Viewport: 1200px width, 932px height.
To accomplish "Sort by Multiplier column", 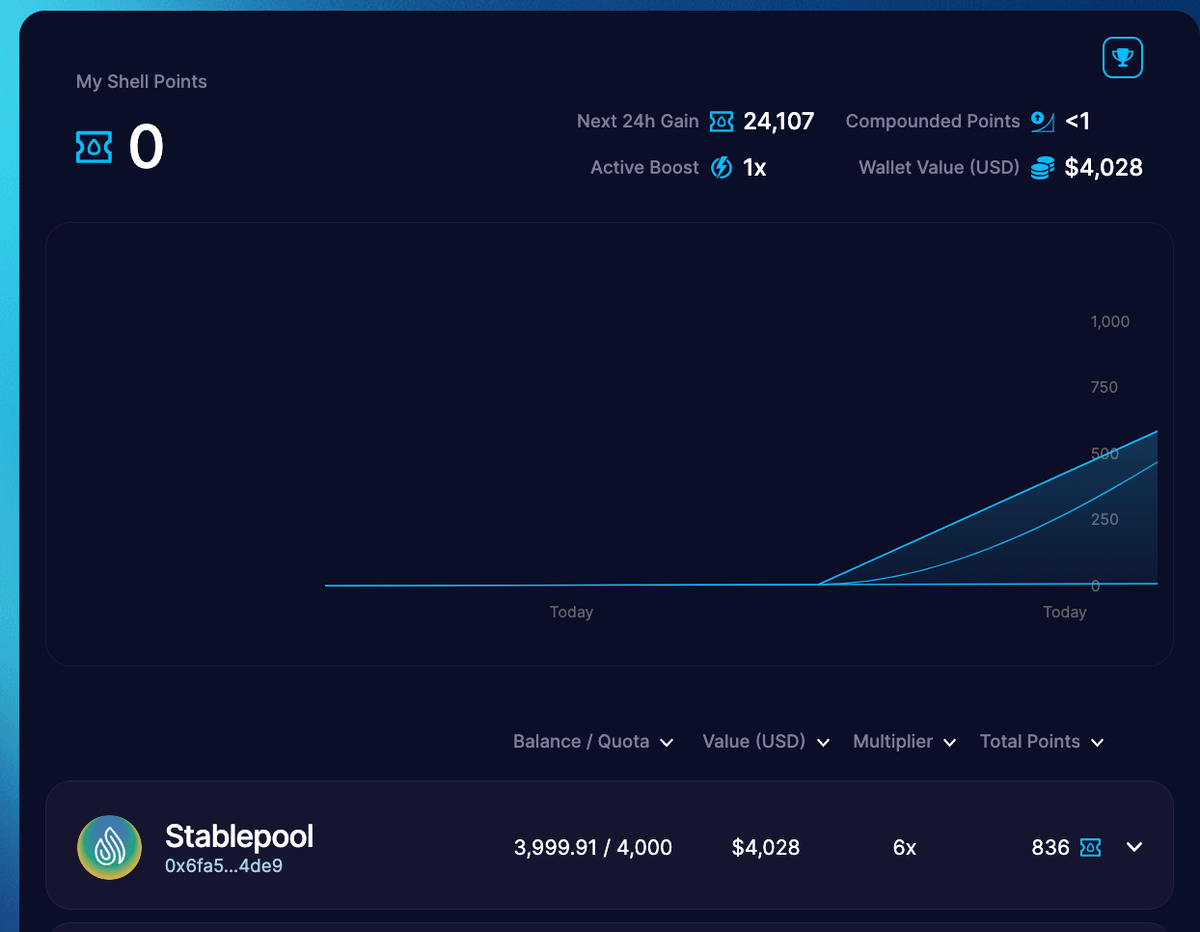I will [904, 742].
